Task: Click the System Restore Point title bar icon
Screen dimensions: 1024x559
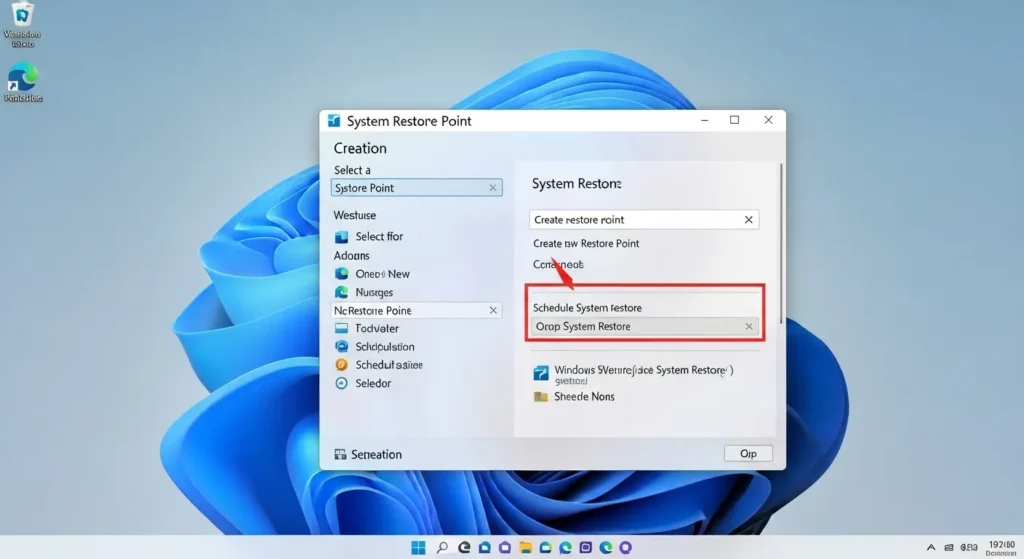Action: (x=334, y=121)
